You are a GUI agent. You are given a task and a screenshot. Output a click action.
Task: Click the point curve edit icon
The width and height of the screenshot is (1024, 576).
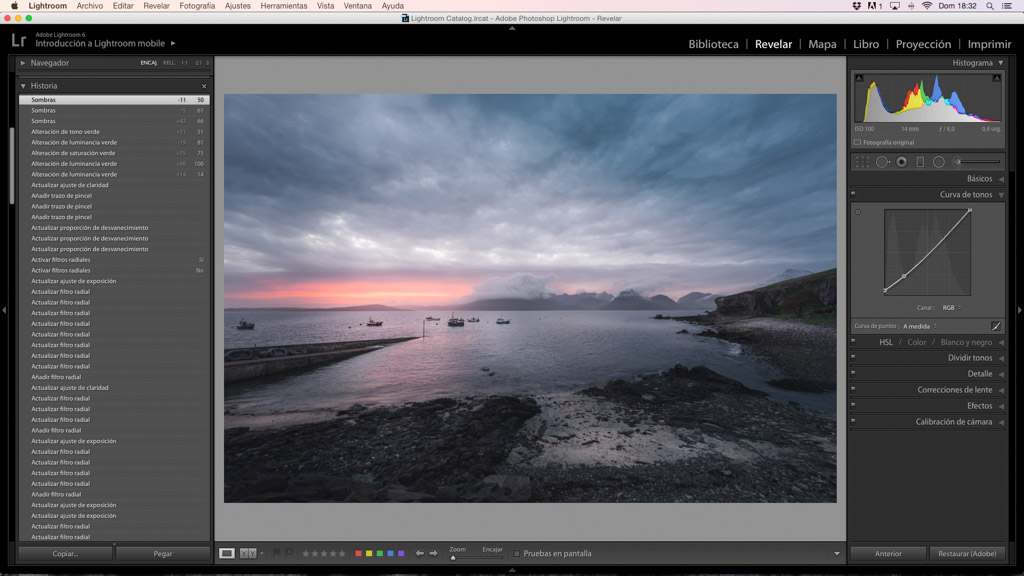[995, 326]
